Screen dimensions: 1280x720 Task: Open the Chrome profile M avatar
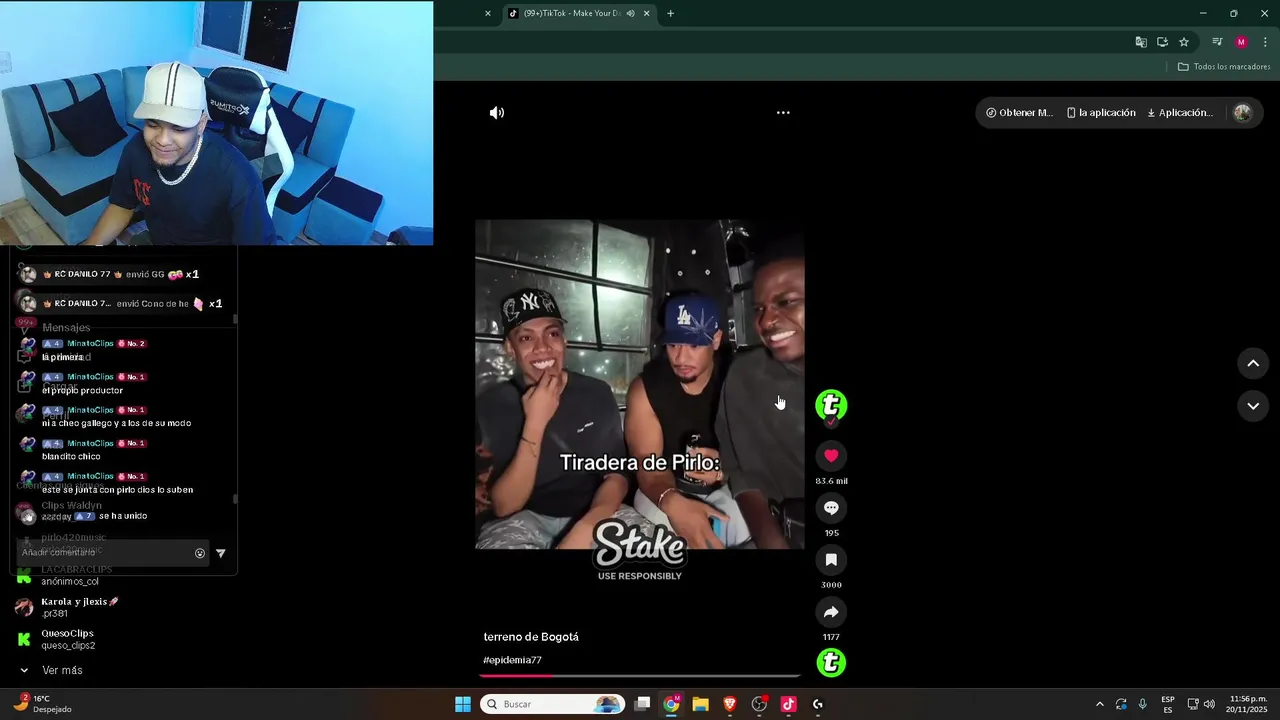pyautogui.click(x=1241, y=42)
